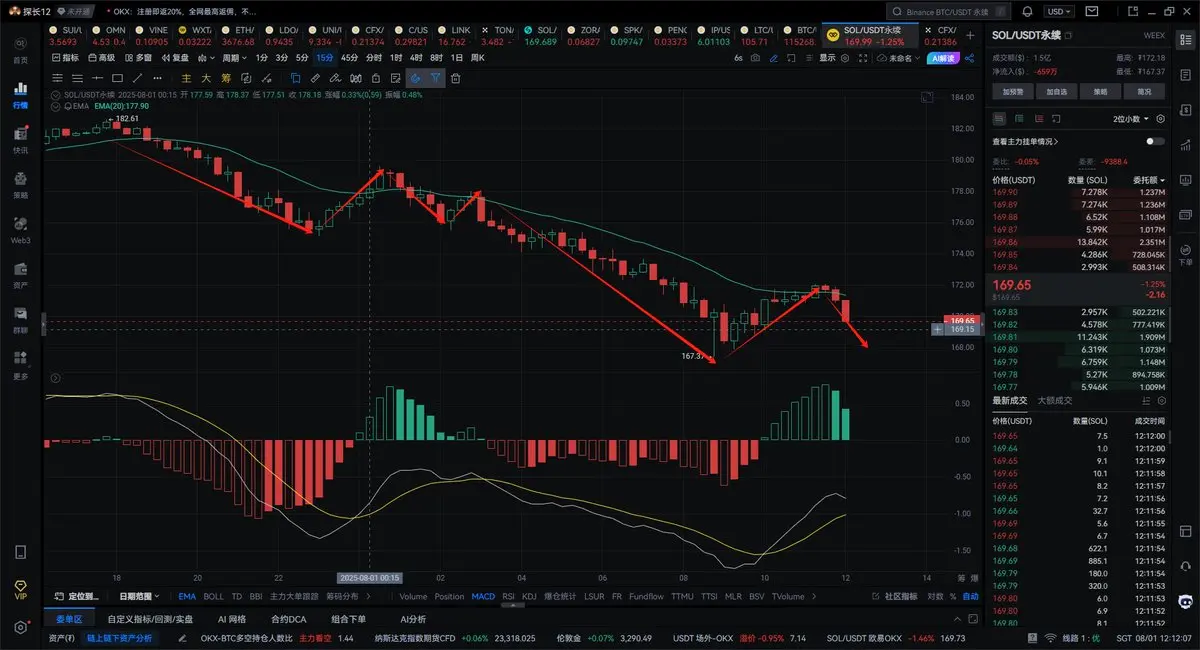Click order book ask price 169.90
Image resolution: width=1200 pixels, height=650 pixels.
[x=1005, y=192]
